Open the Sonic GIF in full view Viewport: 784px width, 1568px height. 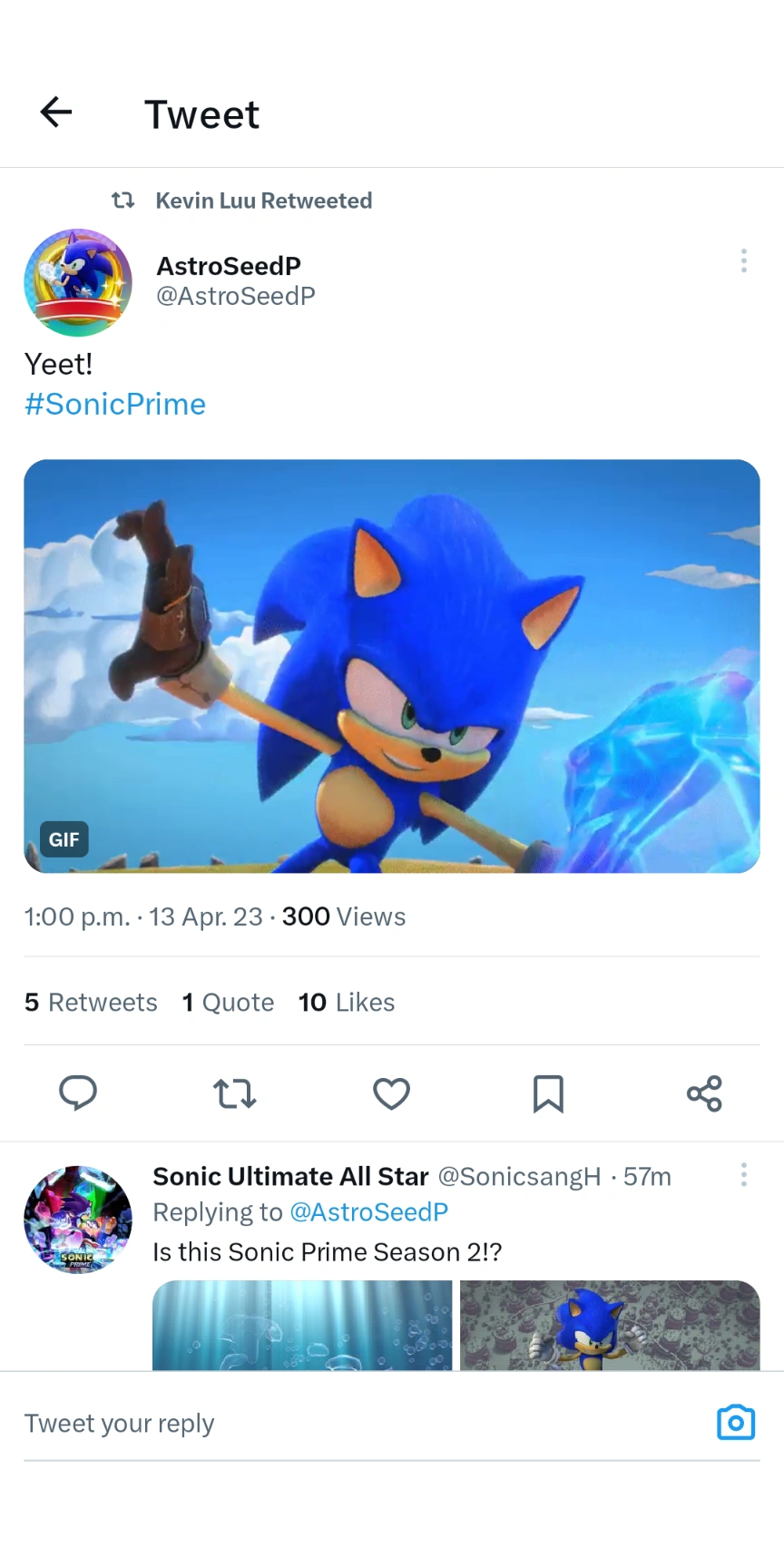pyautogui.click(x=391, y=665)
